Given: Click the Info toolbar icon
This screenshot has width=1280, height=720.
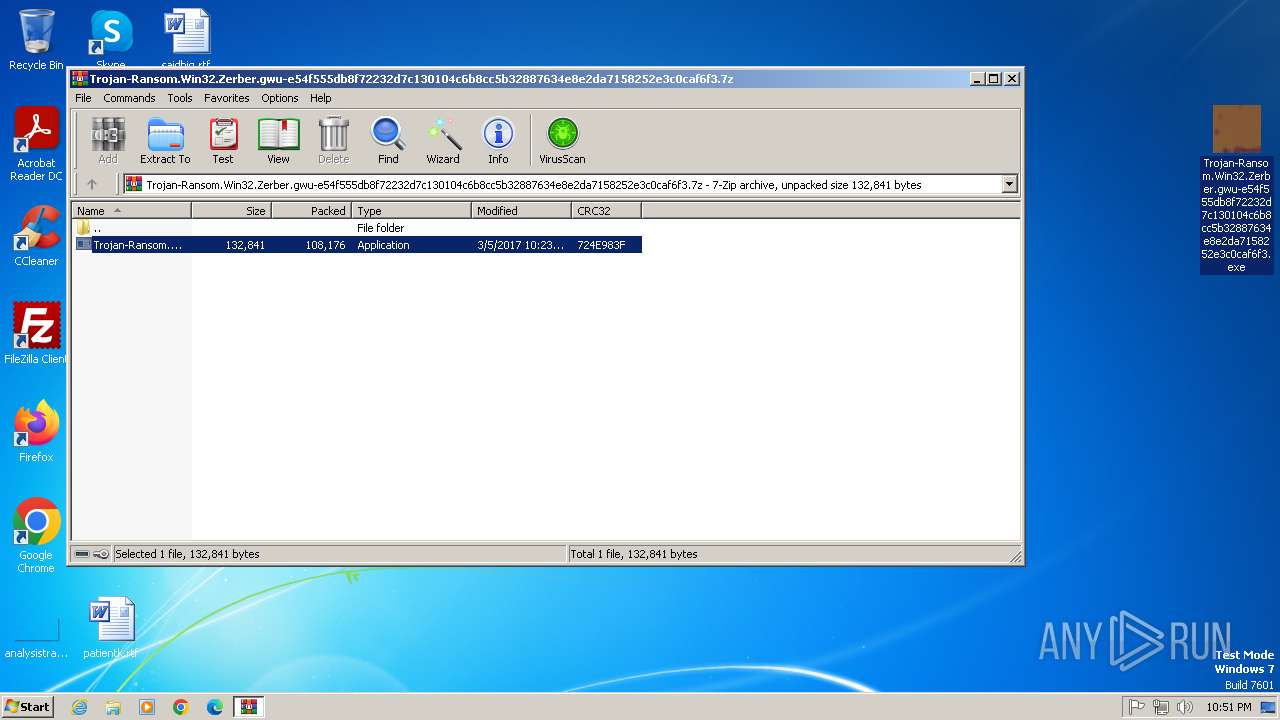Looking at the screenshot, I should pos(498,140).
